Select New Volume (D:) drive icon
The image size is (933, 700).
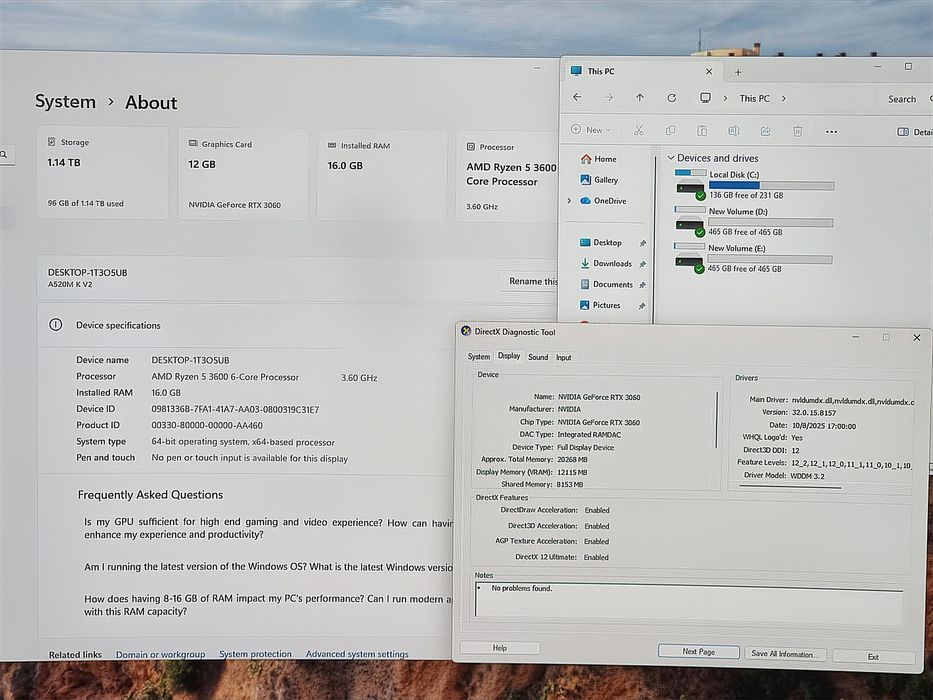click(x=690, y=221)
